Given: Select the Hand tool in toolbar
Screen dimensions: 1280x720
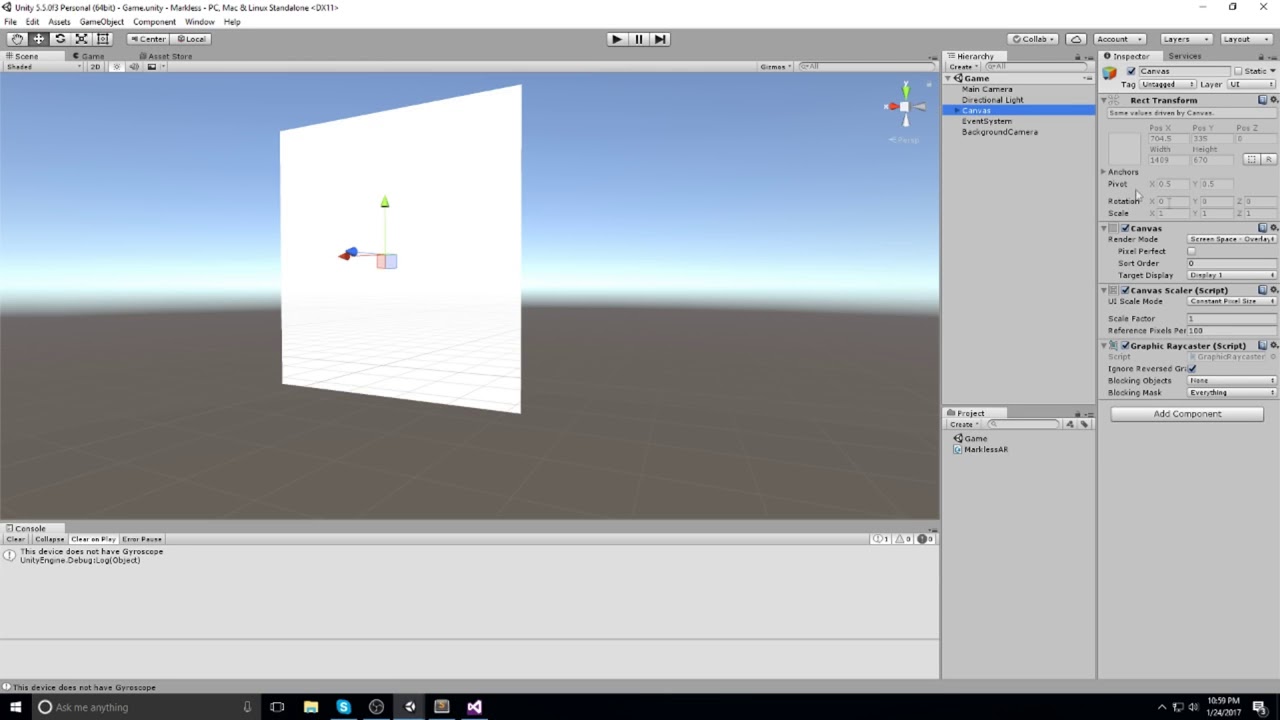Looking at the screenshot, I should coord(17,39).
